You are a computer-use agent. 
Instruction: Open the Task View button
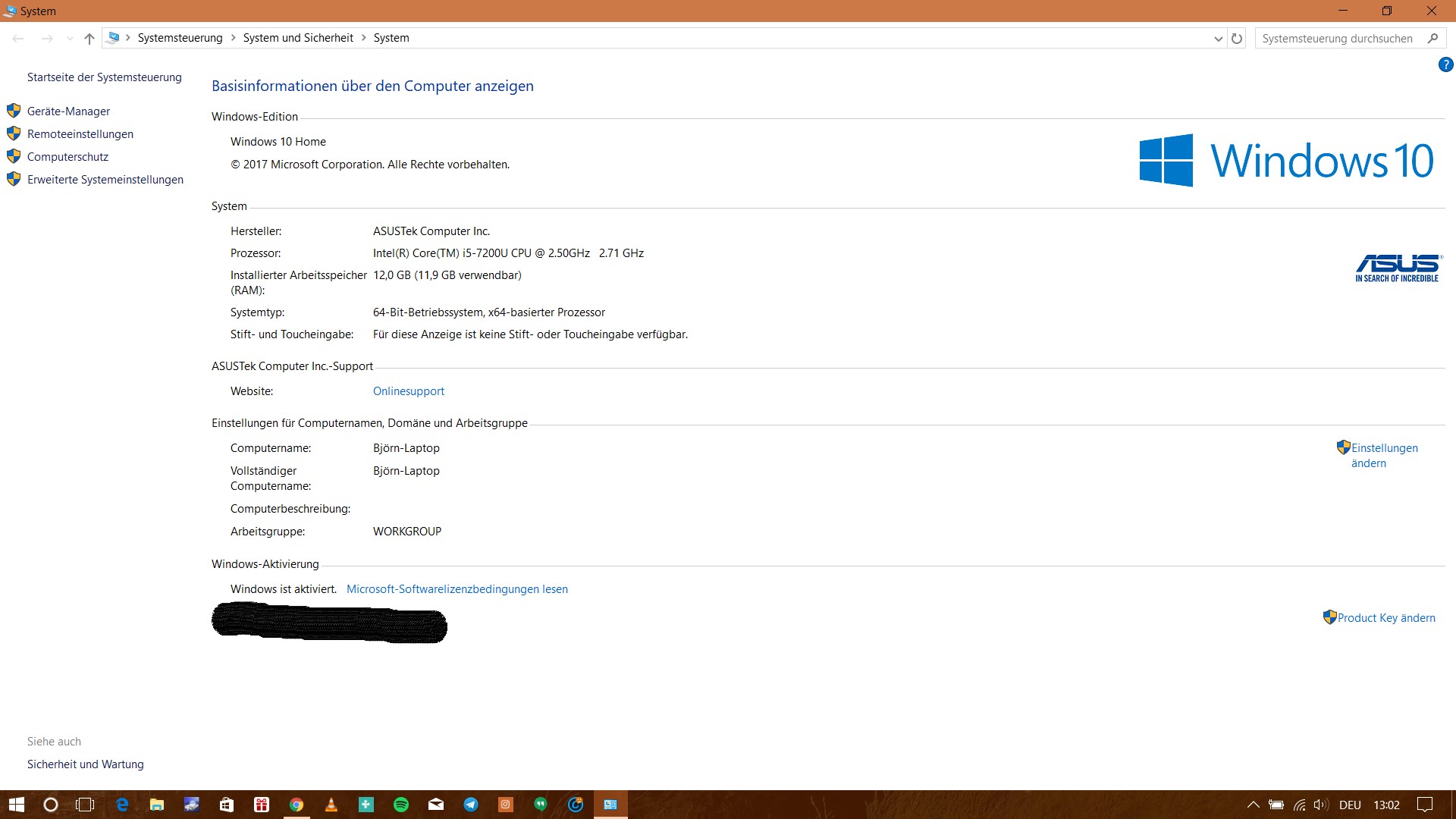point(85,805)
